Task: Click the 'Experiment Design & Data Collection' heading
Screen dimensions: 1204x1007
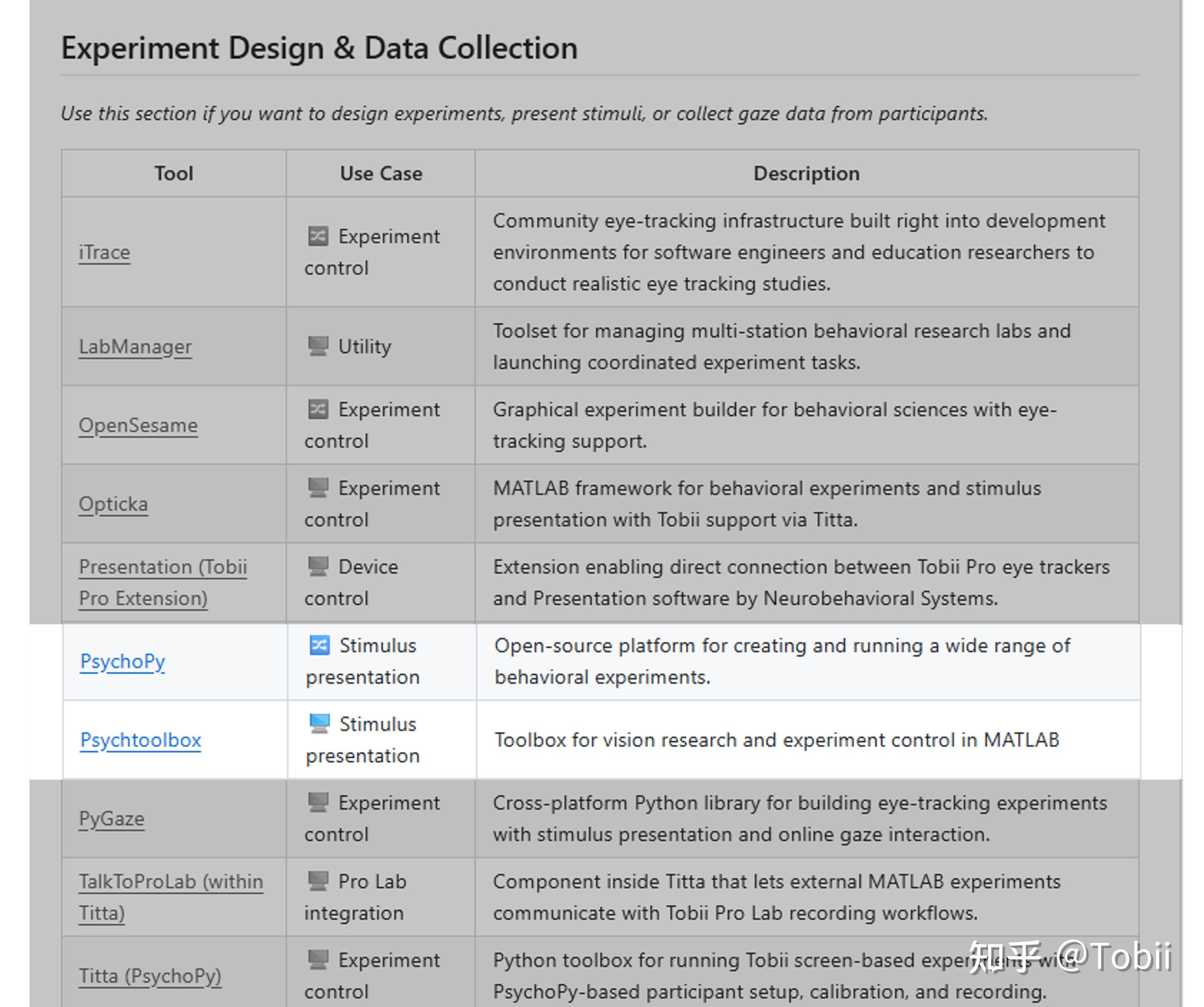Action: coord(319,47)
